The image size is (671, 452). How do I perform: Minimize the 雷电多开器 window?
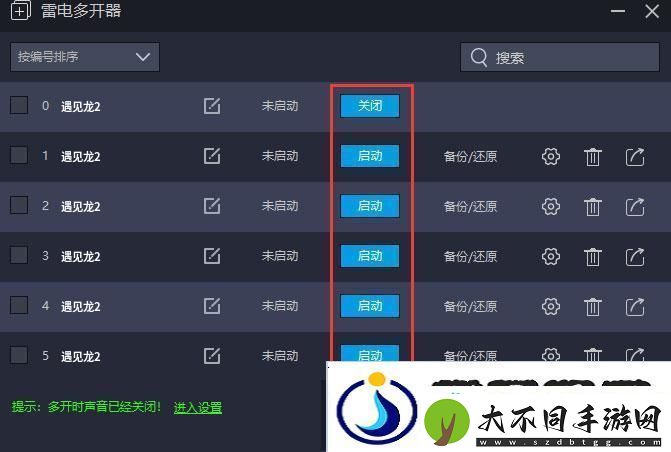point(618,11)
